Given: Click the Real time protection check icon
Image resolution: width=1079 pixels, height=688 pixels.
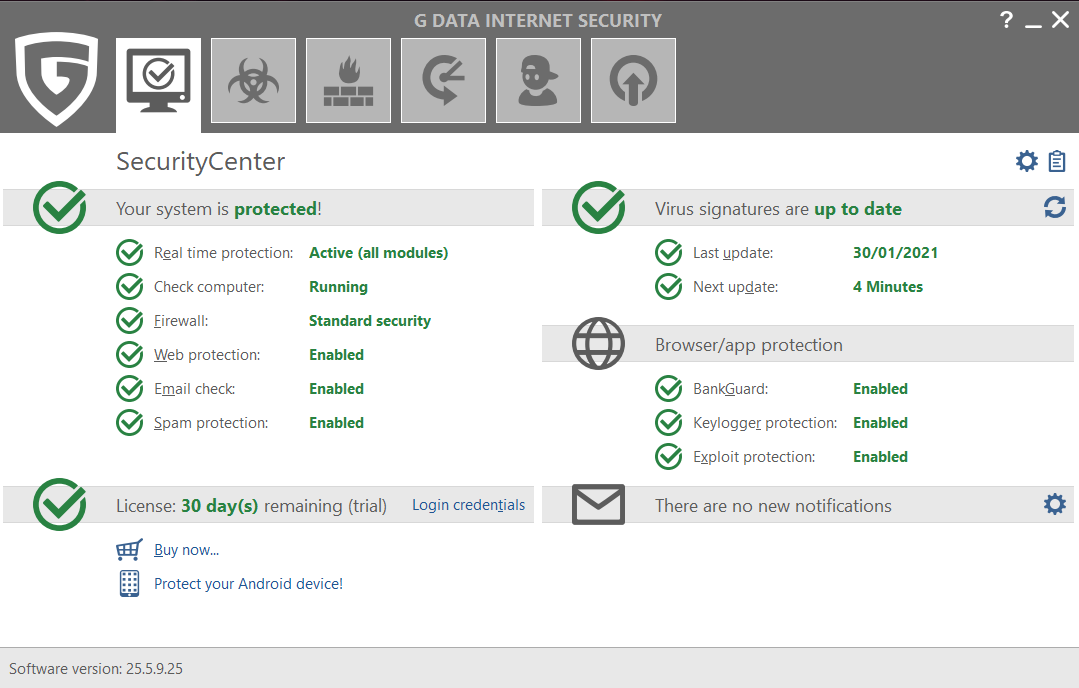Looking at the screenshot, I should coord(129,252).
